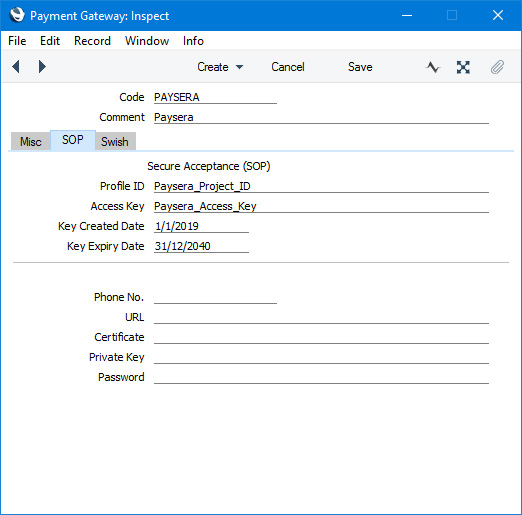The height and width of the screenshot is (515, 522).
Task: Click the Key Expiry Date field
Action: (201, 246)
